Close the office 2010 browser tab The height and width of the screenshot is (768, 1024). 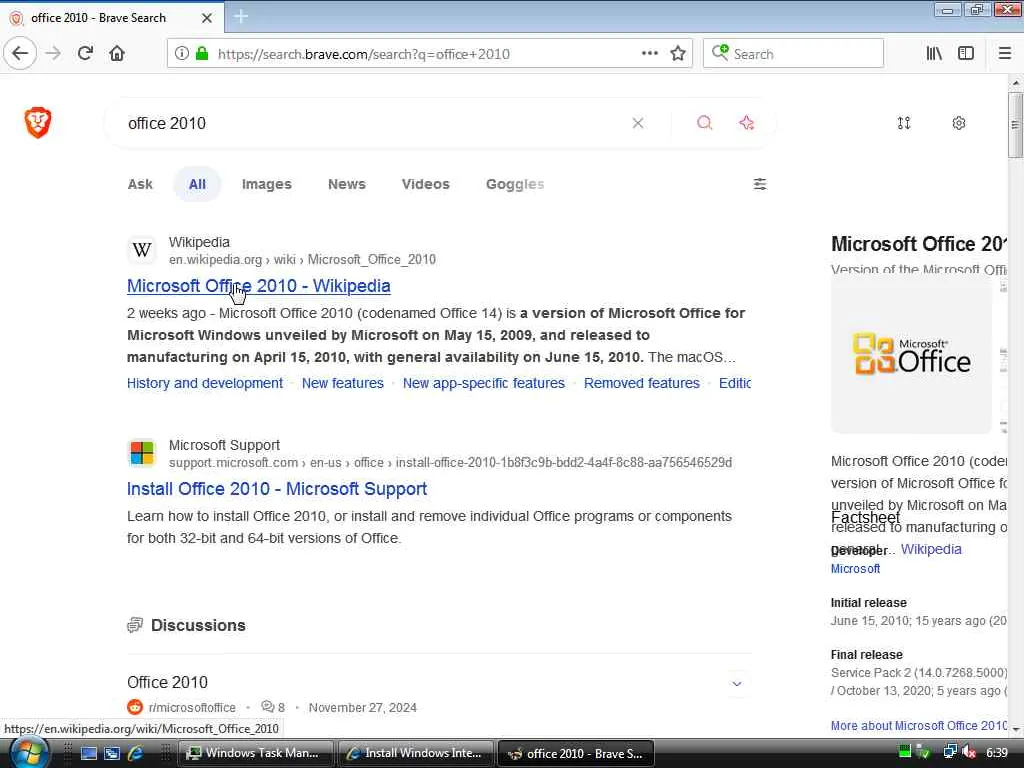point(207,18)
